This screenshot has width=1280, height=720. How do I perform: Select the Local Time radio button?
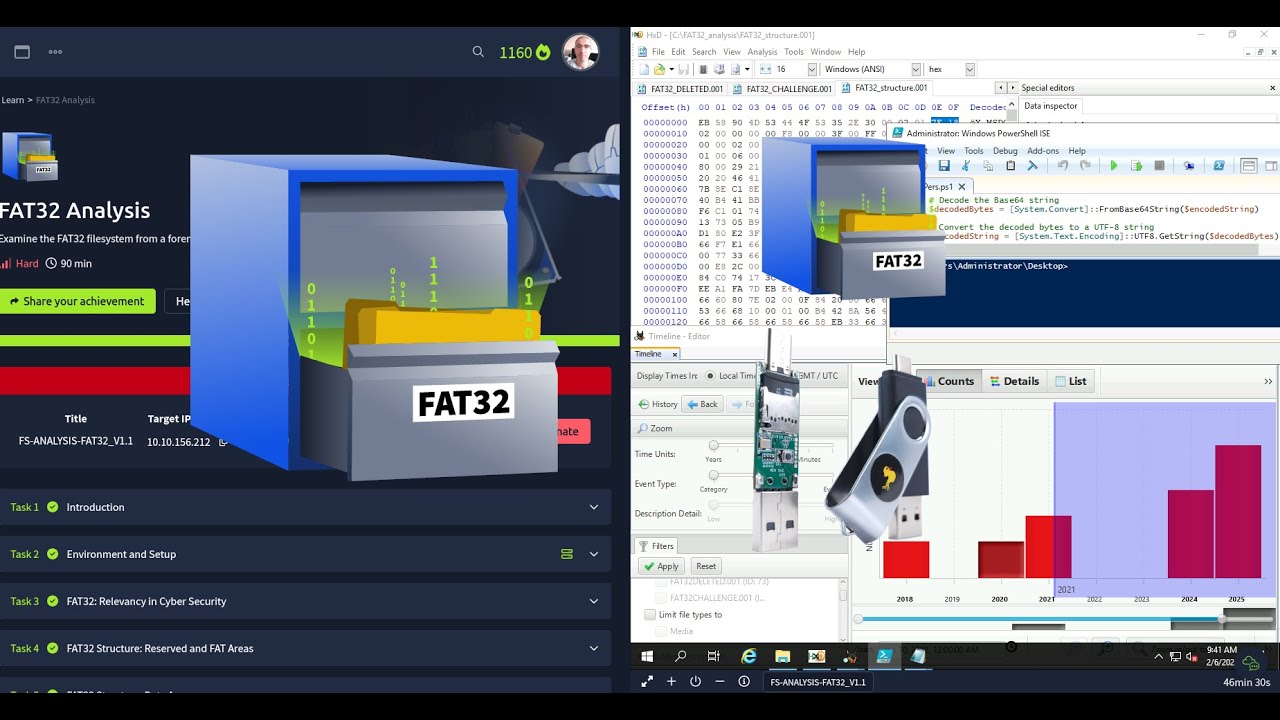(710, 376)
